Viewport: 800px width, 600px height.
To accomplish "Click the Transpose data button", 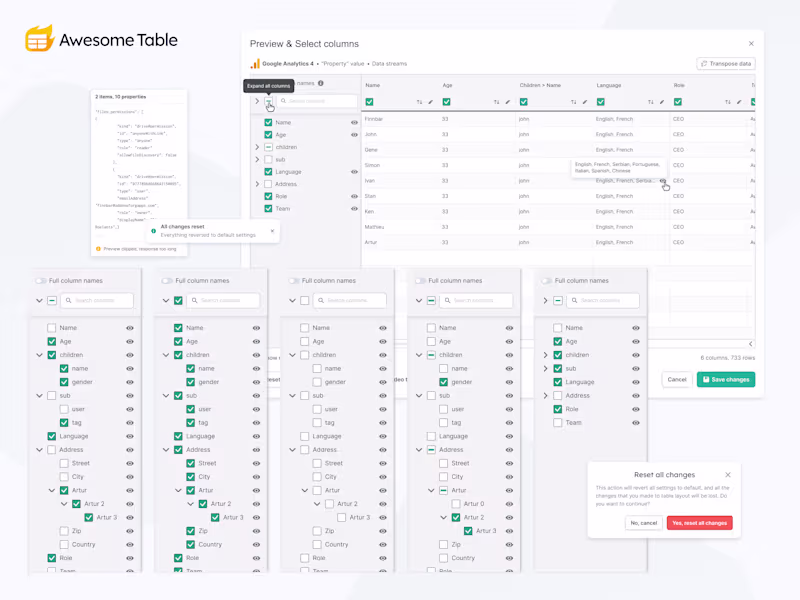I will [726, 64].
